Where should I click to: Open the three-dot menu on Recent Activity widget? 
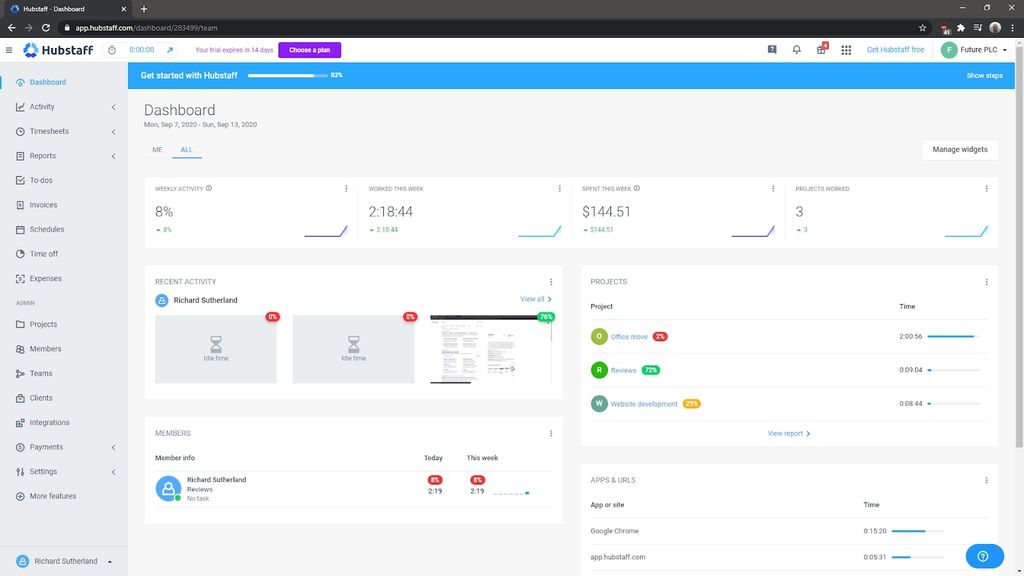[x=551, y=281]
